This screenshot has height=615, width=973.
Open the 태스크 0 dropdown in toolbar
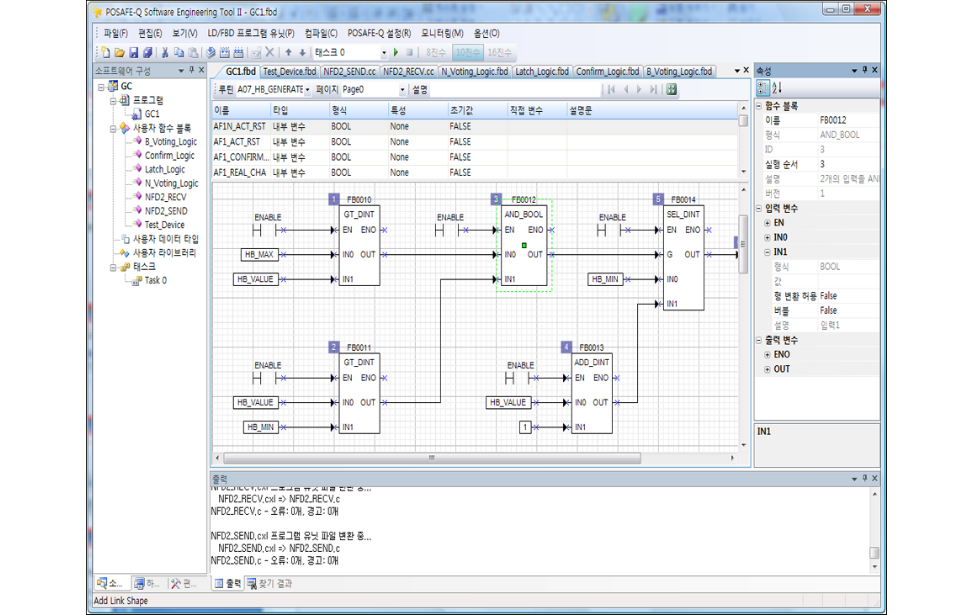pos(384,52)
